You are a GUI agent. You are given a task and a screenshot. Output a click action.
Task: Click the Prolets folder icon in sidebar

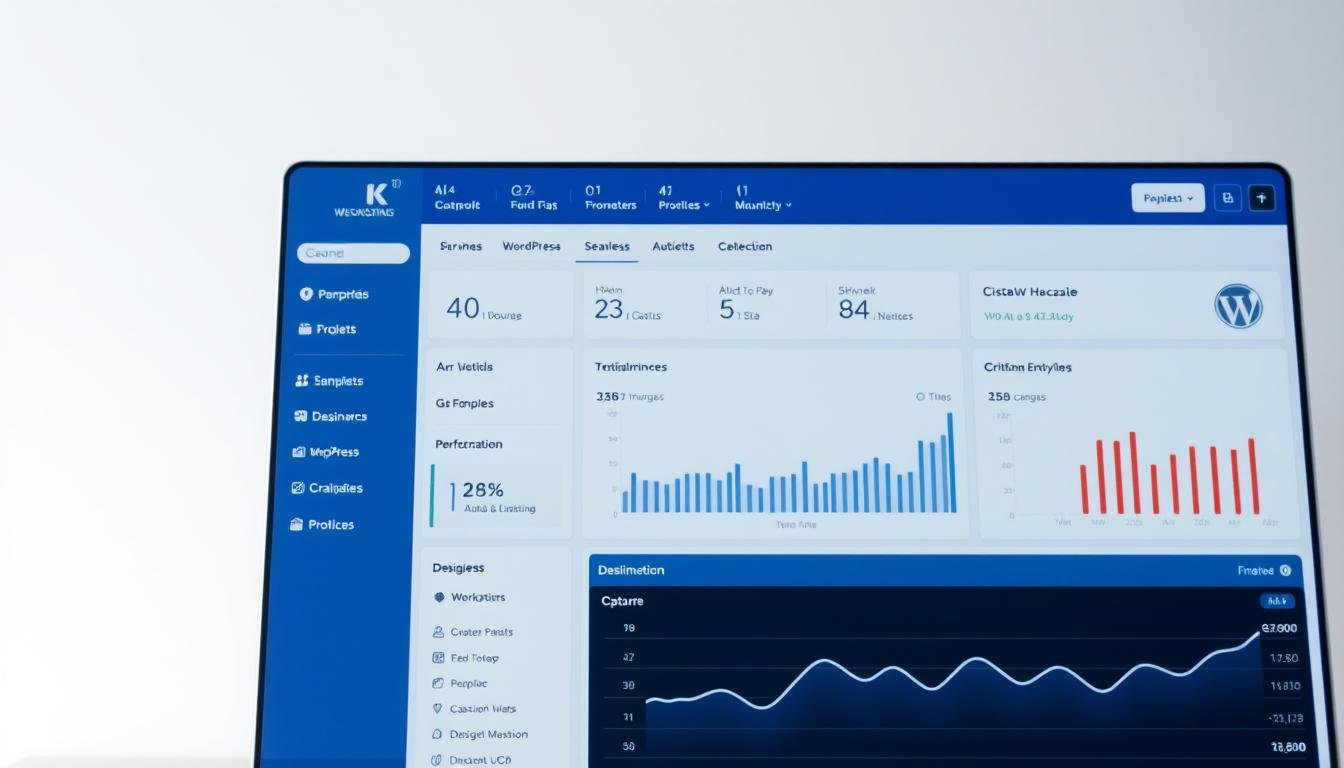[304, 329]
